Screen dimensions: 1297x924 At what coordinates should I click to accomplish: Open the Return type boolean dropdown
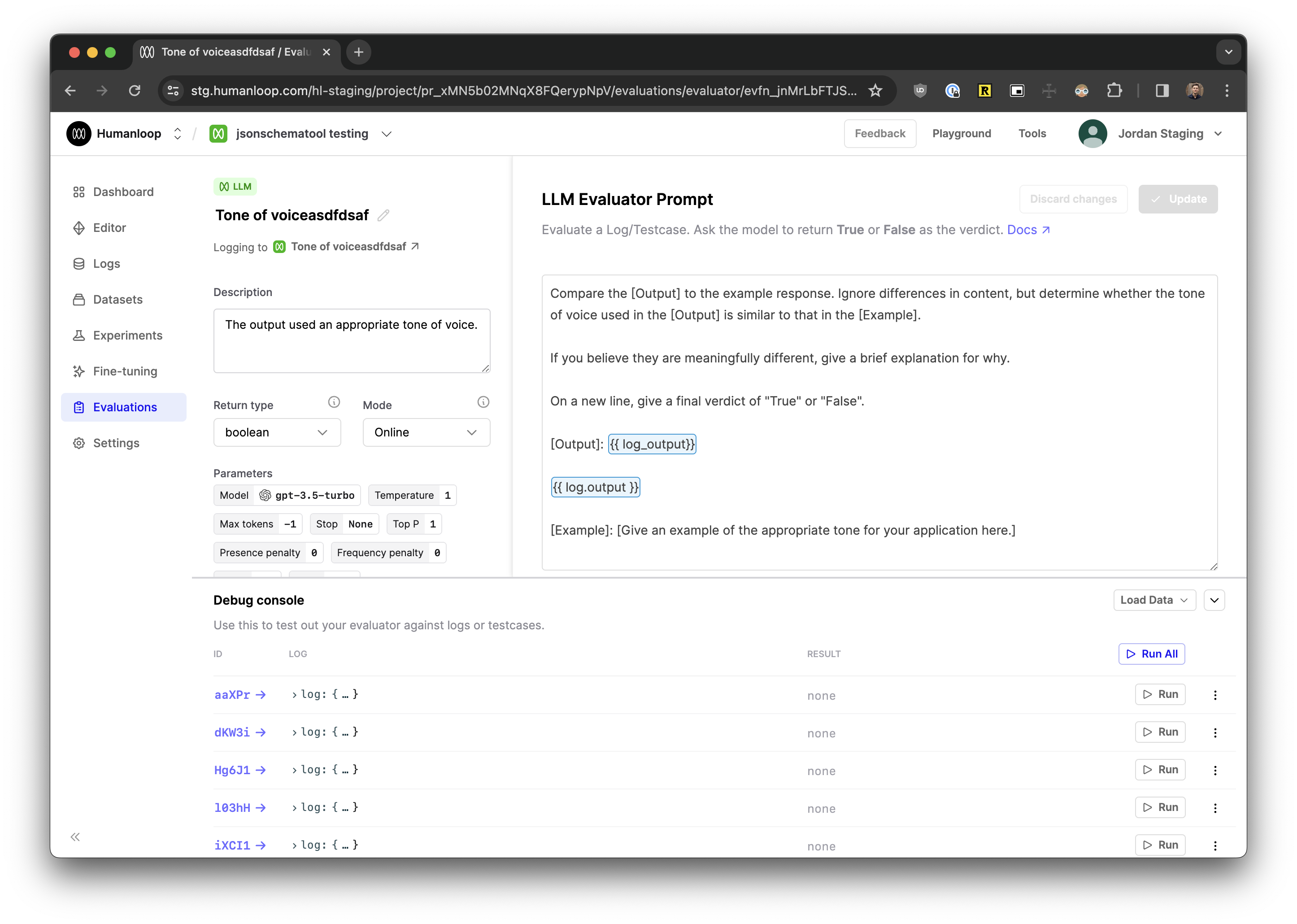(x=277, y=432)
